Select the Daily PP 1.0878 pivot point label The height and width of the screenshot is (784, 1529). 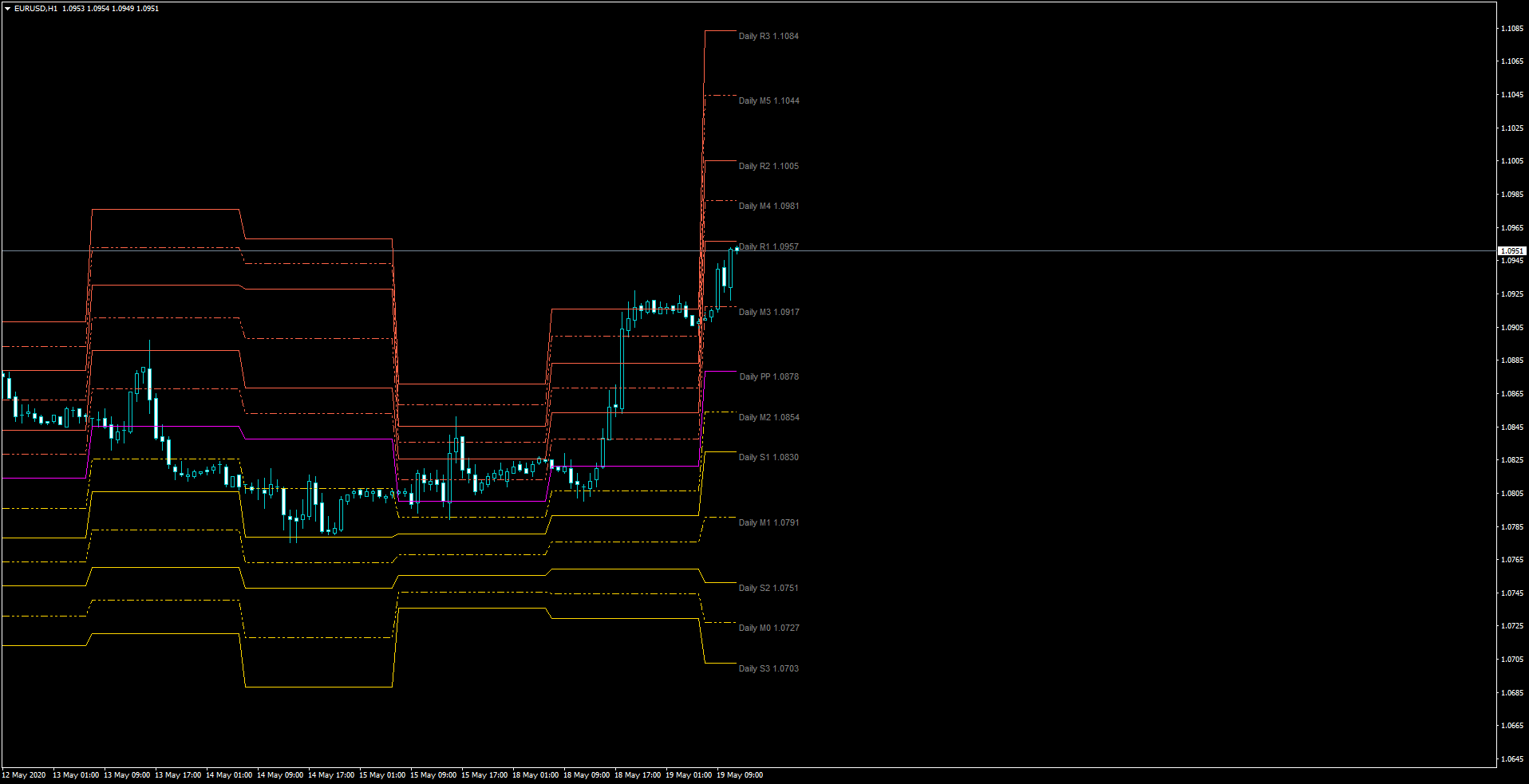pyautogui.click(x=768, y=377)
